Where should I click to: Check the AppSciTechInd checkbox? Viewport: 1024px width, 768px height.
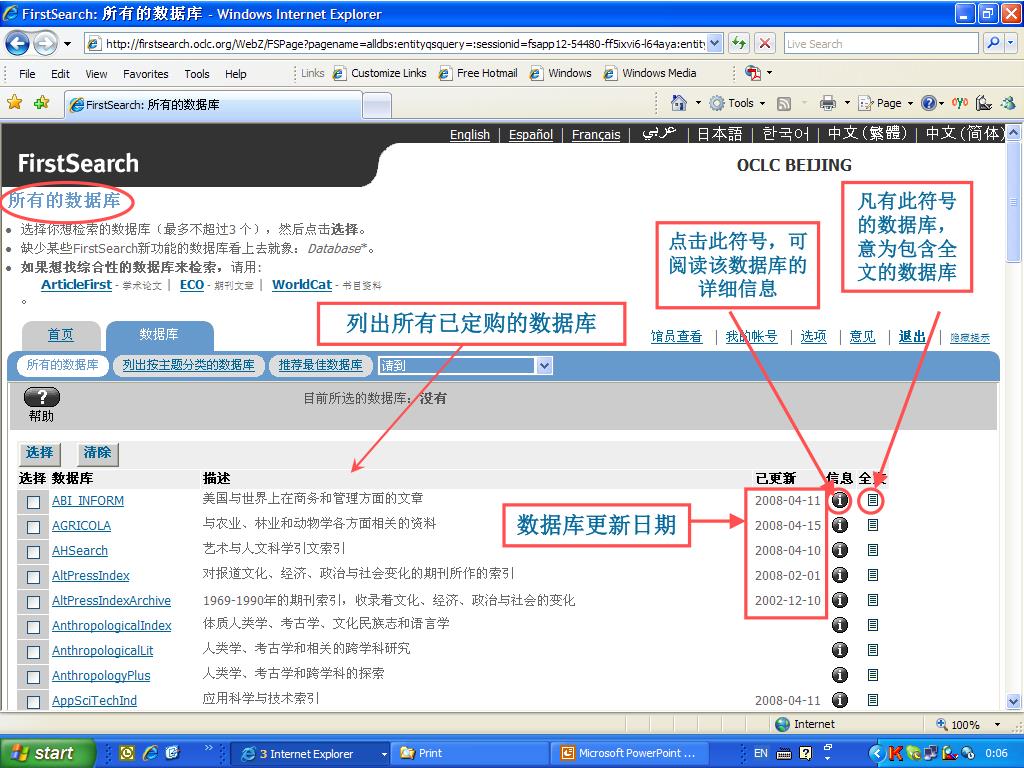33,701
